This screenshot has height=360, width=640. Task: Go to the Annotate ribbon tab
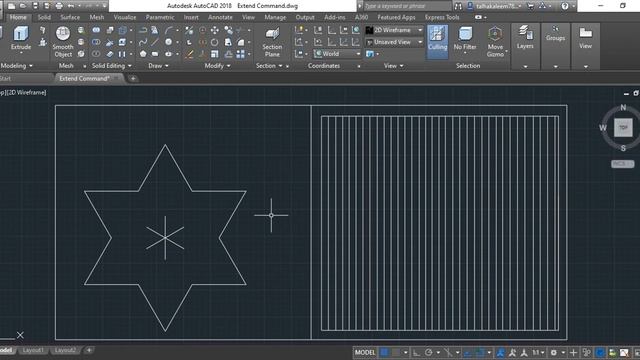220,17
